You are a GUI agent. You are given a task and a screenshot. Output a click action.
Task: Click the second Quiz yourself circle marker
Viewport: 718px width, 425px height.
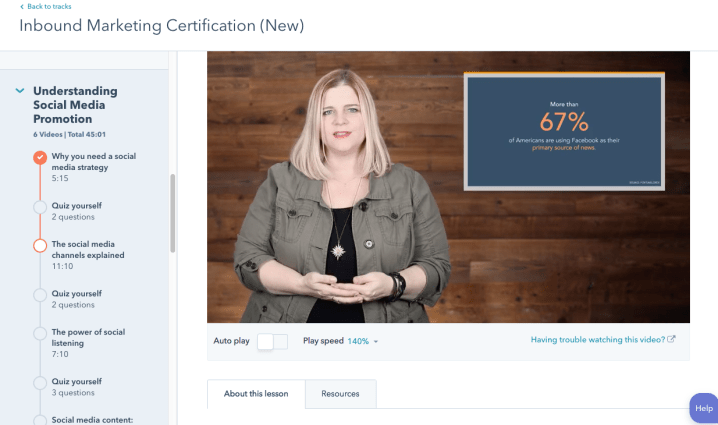click(40, 295)
